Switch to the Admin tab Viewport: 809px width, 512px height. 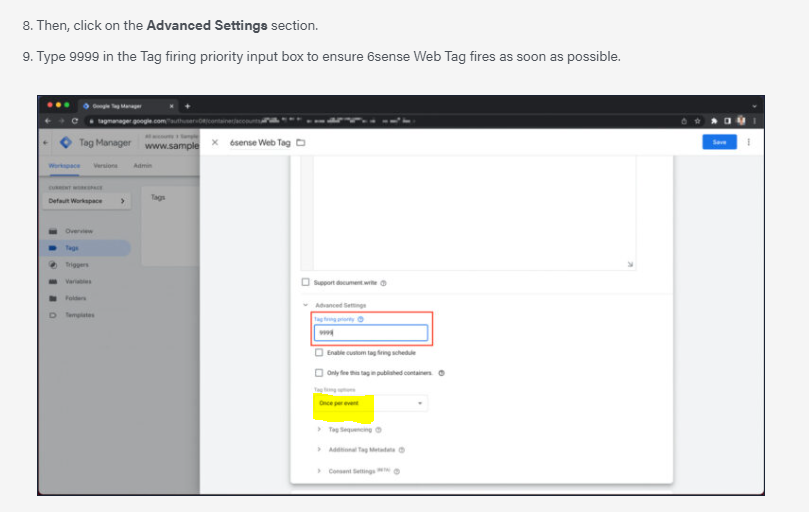142,166
